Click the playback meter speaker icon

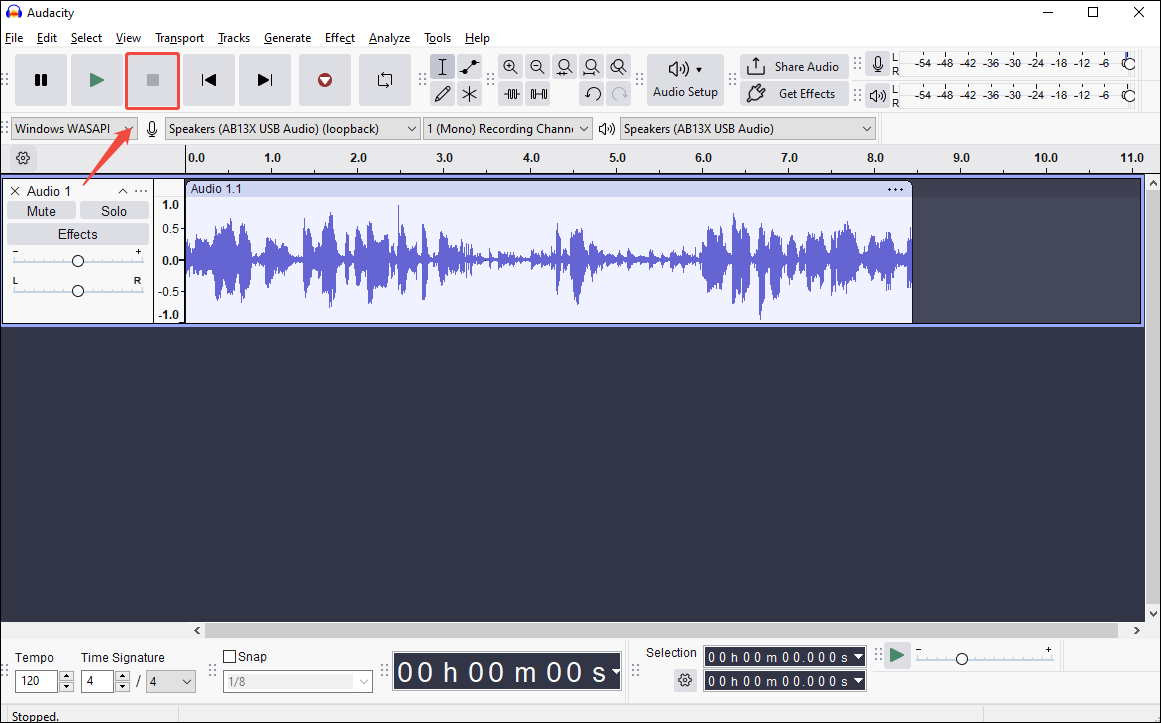point(877,95)
